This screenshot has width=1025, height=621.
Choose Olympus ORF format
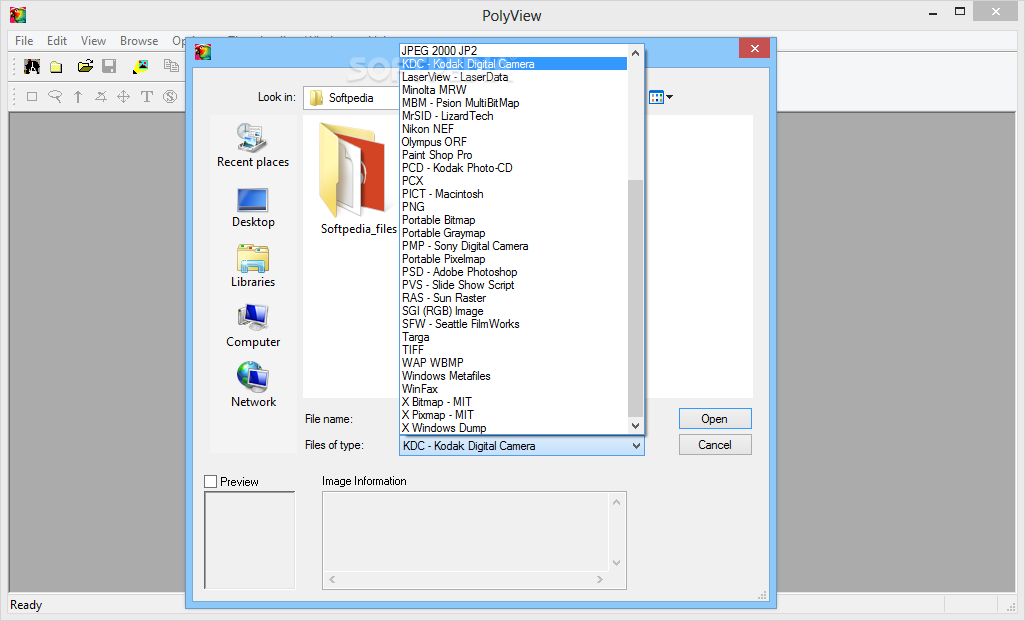(x=513, y=142)
